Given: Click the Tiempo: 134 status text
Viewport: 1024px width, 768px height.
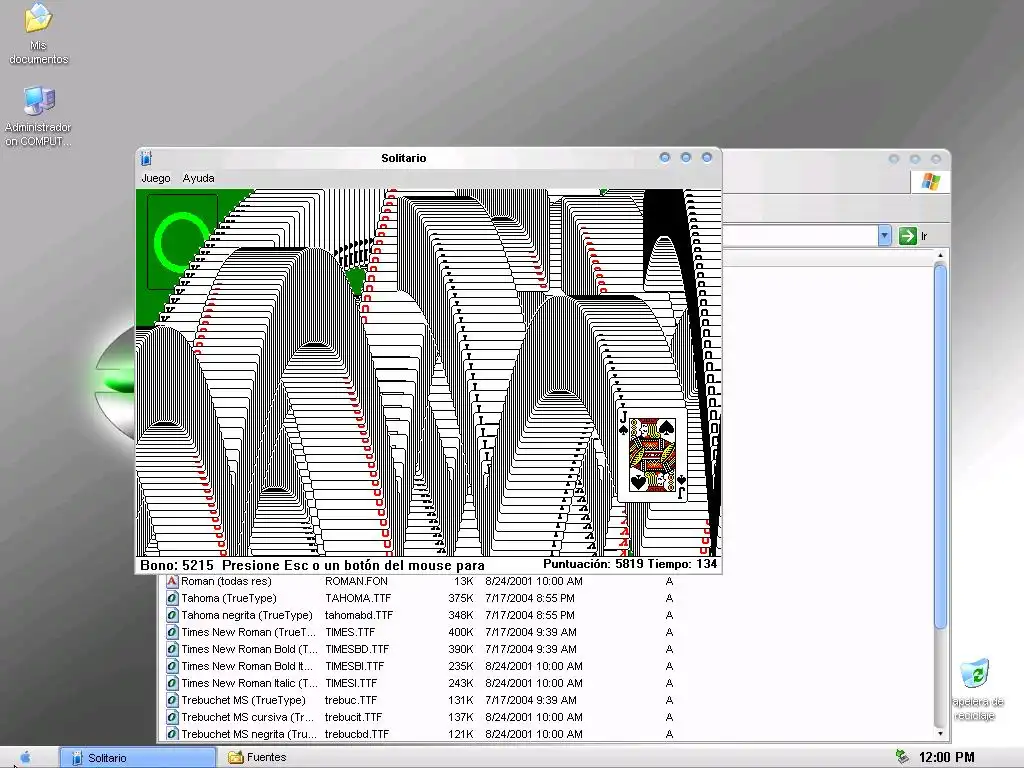Looking at the screenshot, I should 682,564.
